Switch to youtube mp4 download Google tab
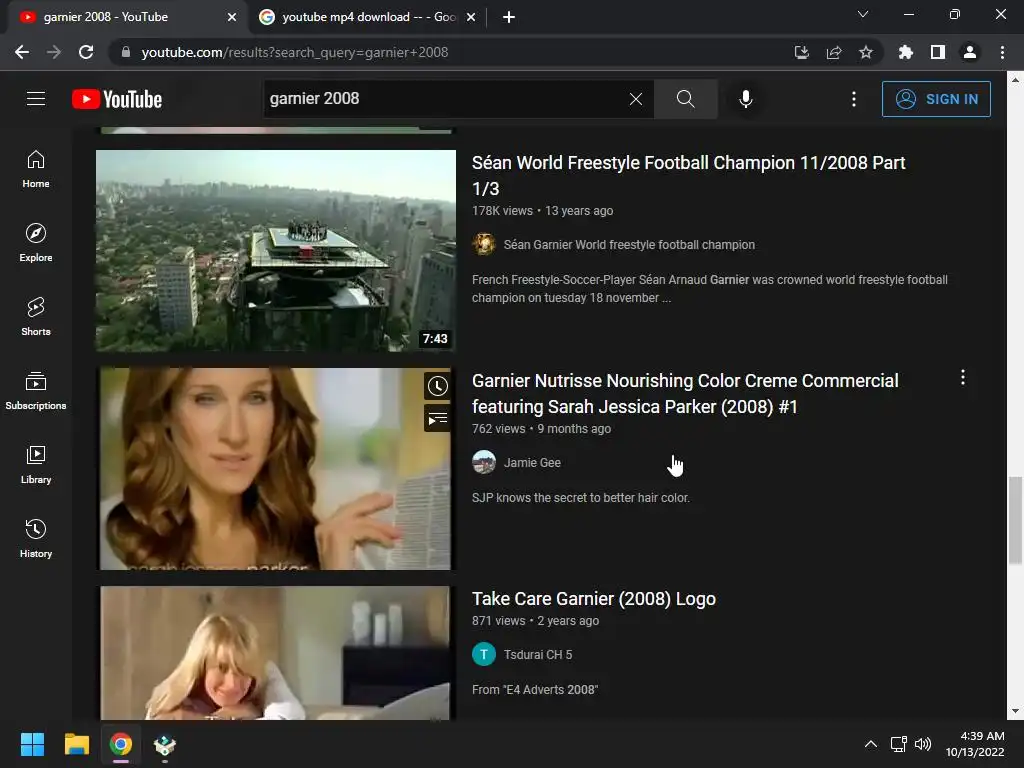Screen dimensions: 1024x768 tap(369, 17)
